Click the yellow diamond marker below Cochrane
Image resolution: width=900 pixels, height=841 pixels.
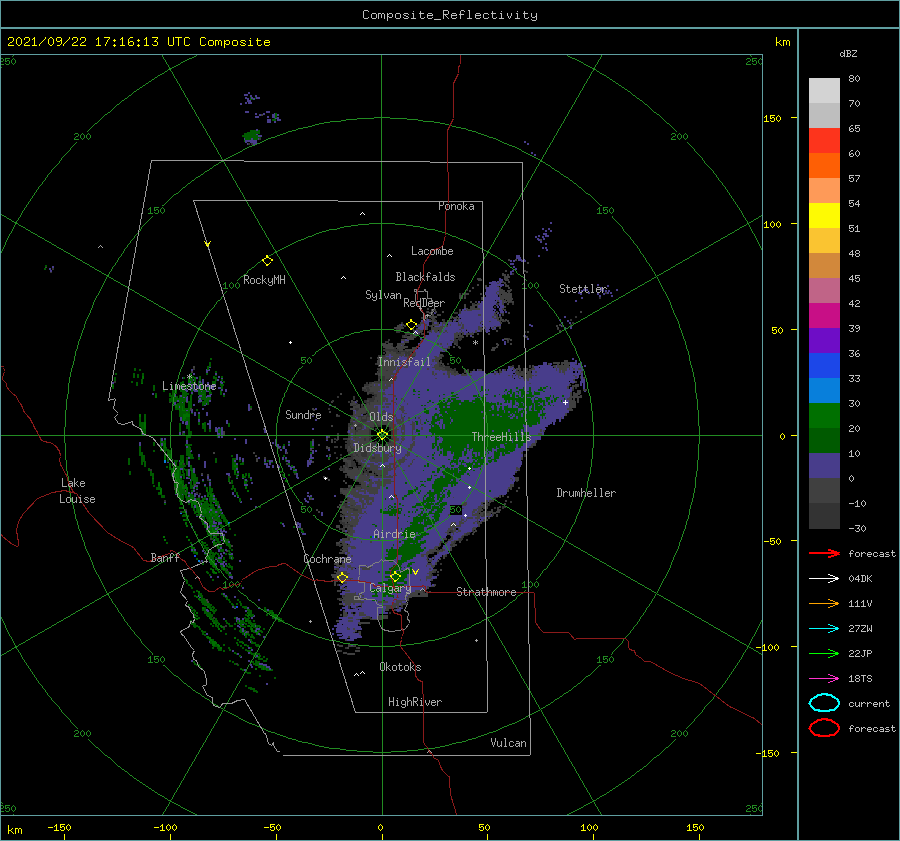[343, 577]
